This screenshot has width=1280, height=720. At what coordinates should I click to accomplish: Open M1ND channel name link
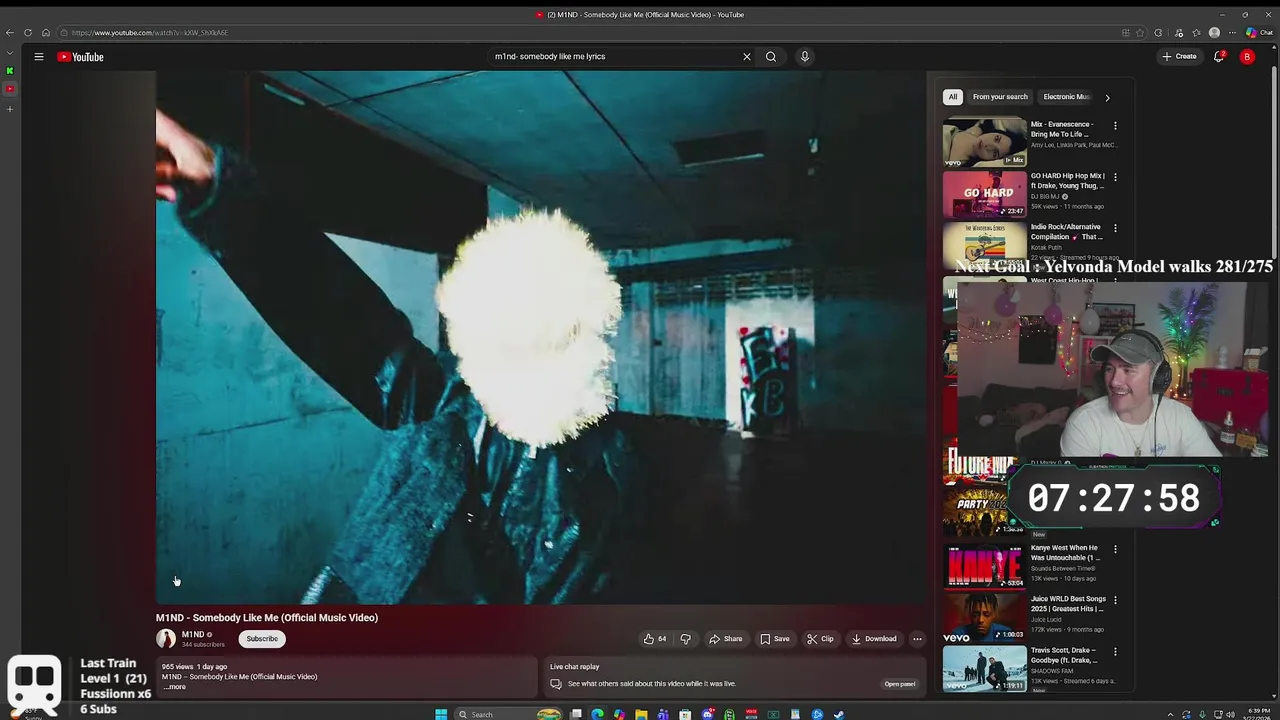tap(193, 635)
